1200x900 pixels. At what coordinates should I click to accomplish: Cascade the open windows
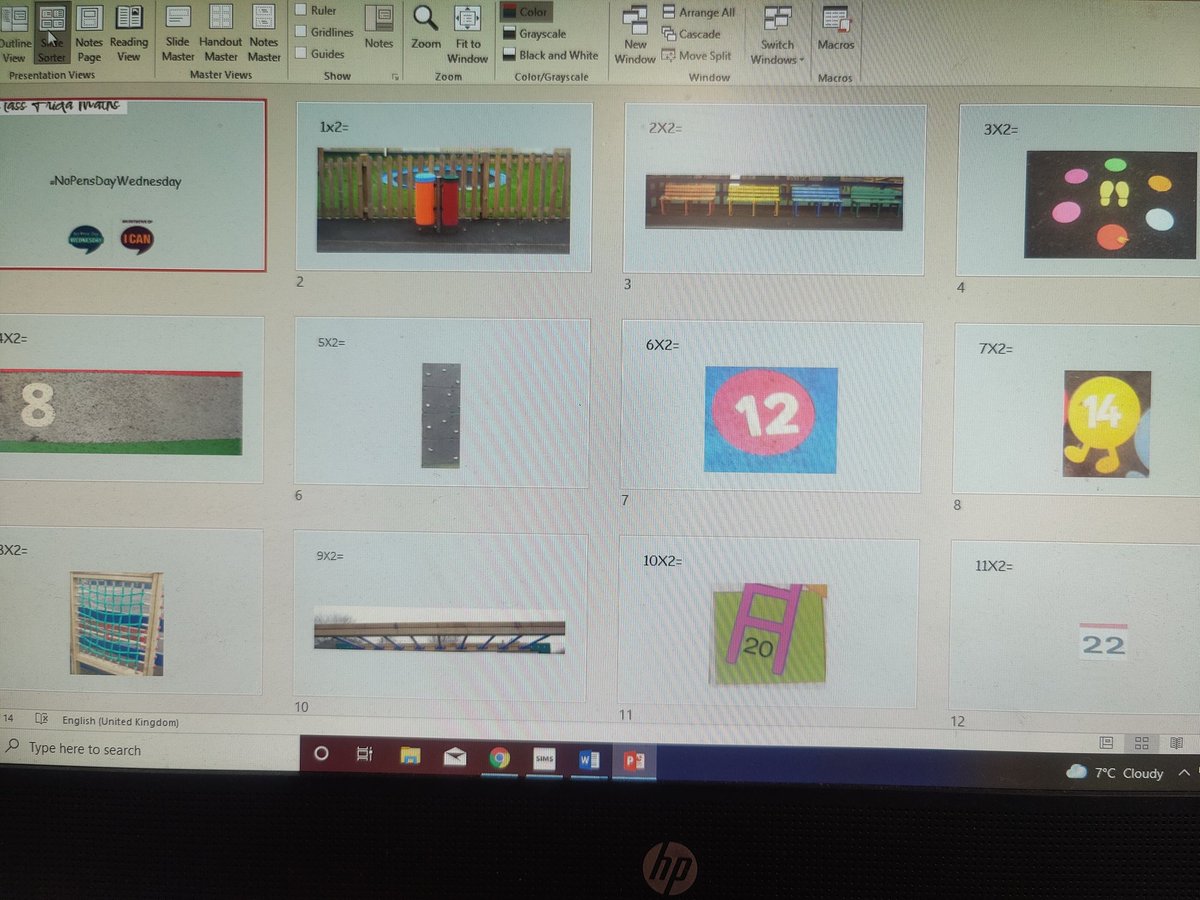(691, 34)
